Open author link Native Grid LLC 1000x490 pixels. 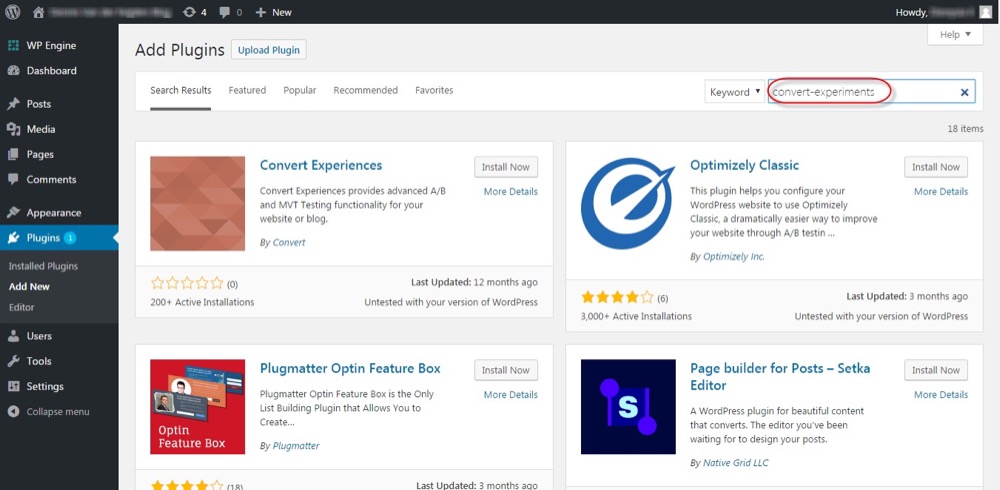[x=735, y=463]
